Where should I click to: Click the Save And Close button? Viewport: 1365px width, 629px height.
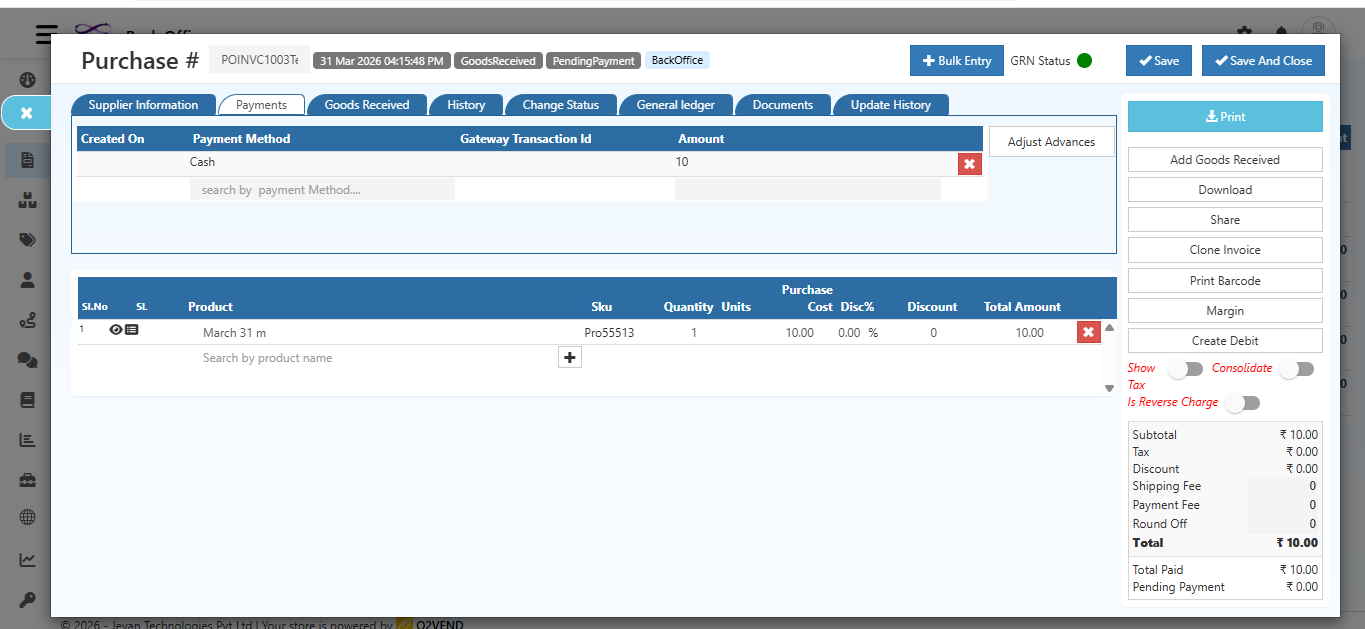(x=1262, y=61)
